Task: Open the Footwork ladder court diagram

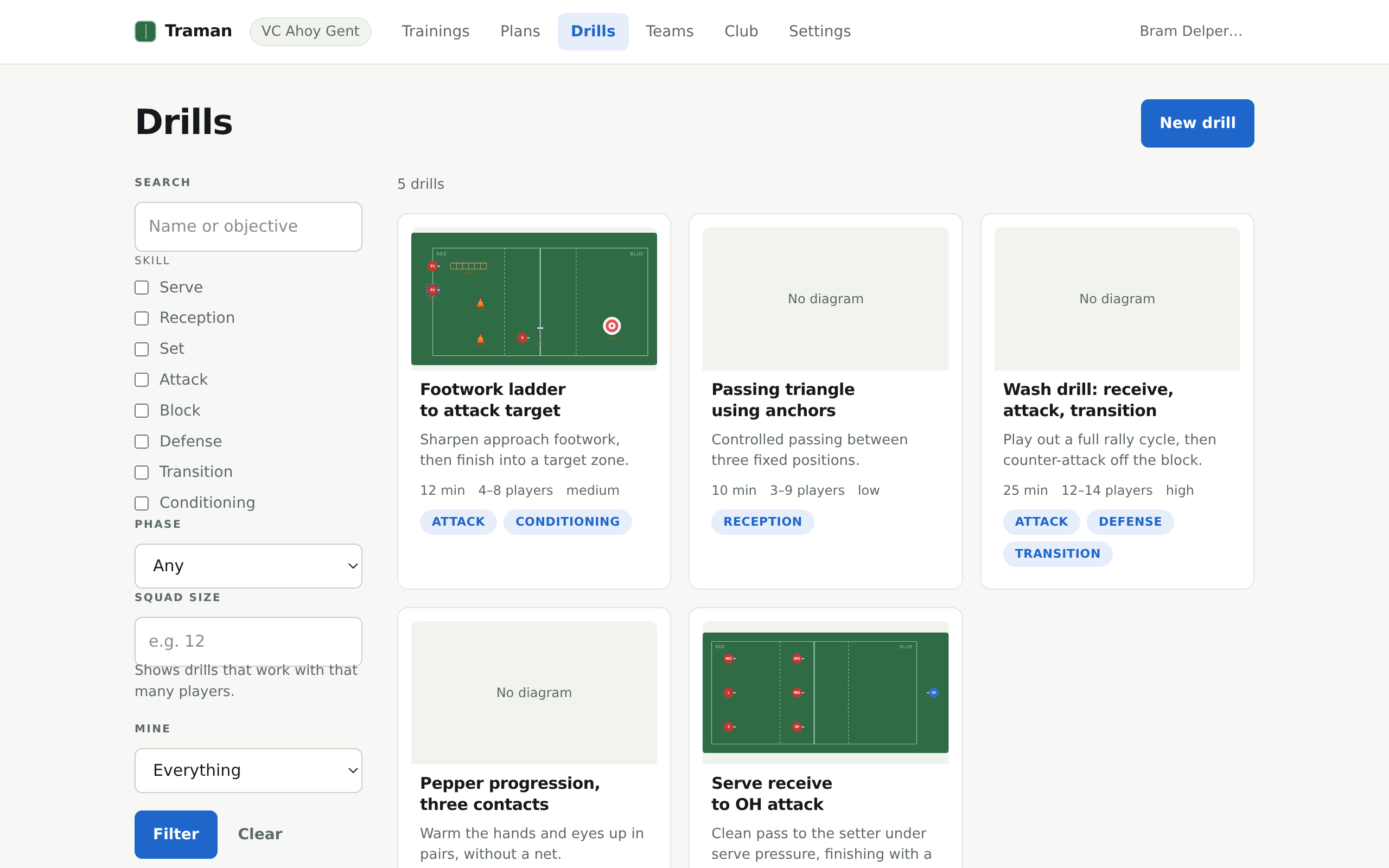Action: [534, 298]
